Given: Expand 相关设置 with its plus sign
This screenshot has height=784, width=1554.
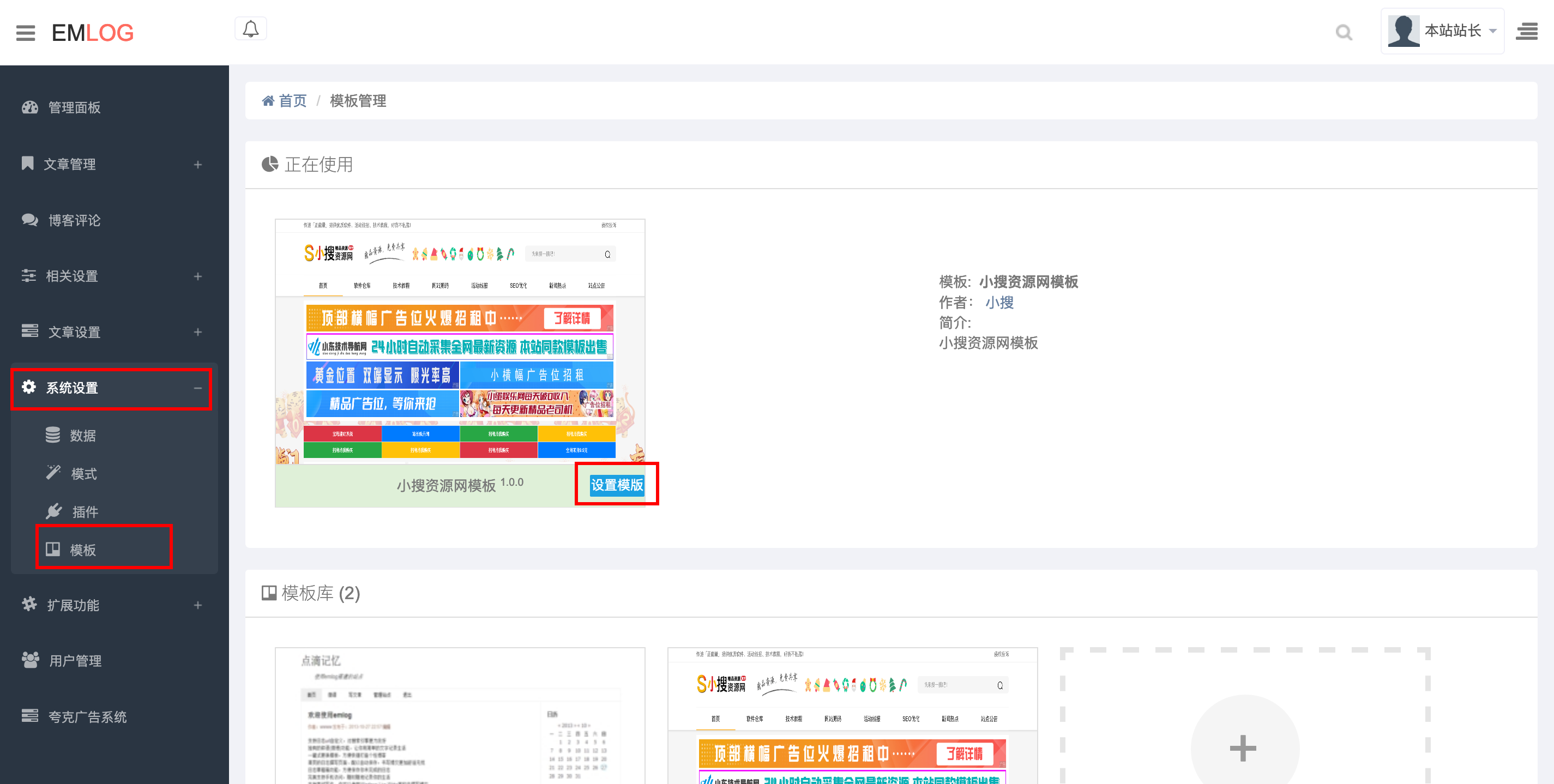Looking at the screenshot, I should [x=198, y=276].
